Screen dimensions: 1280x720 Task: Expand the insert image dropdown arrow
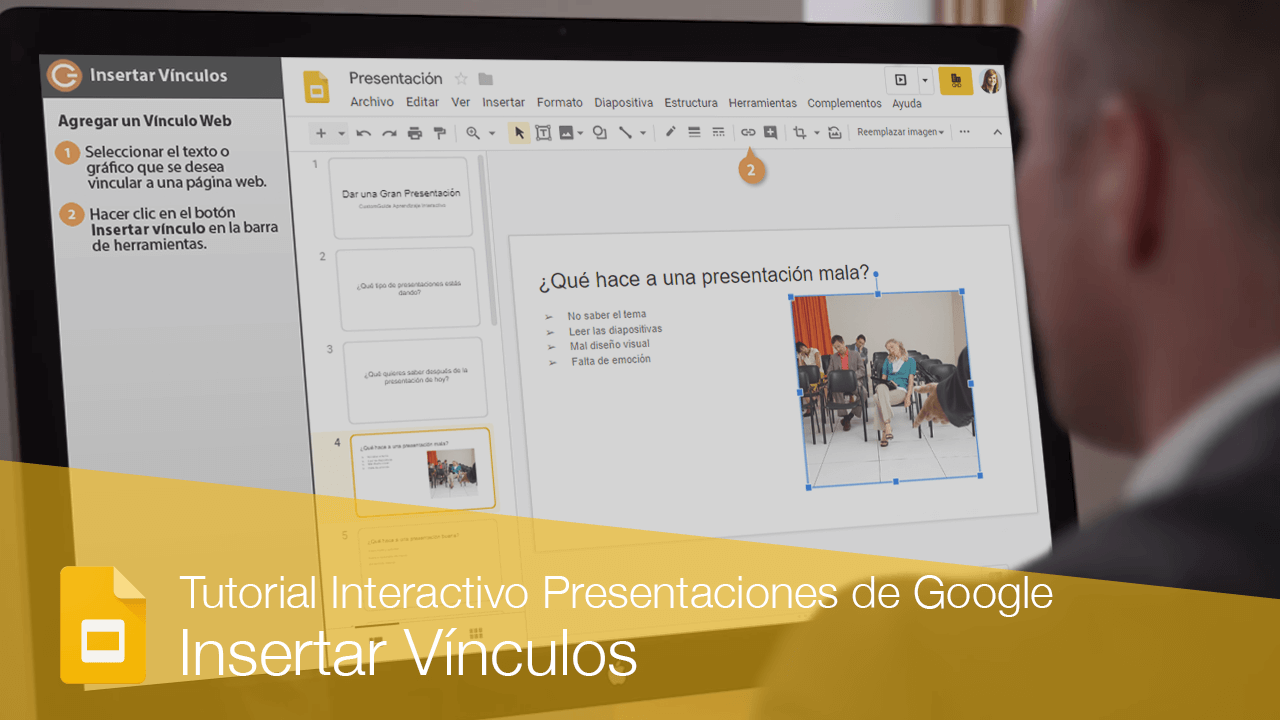580,132
